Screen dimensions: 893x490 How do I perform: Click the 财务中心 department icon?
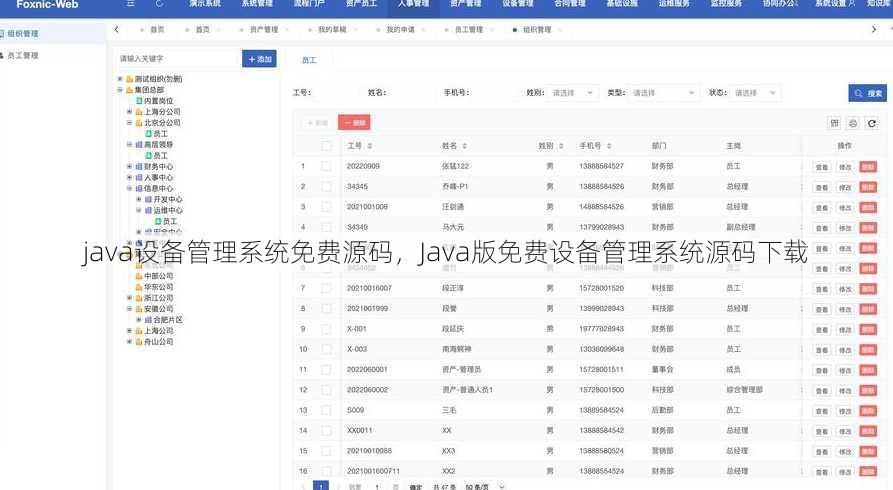tap(139, 167)
